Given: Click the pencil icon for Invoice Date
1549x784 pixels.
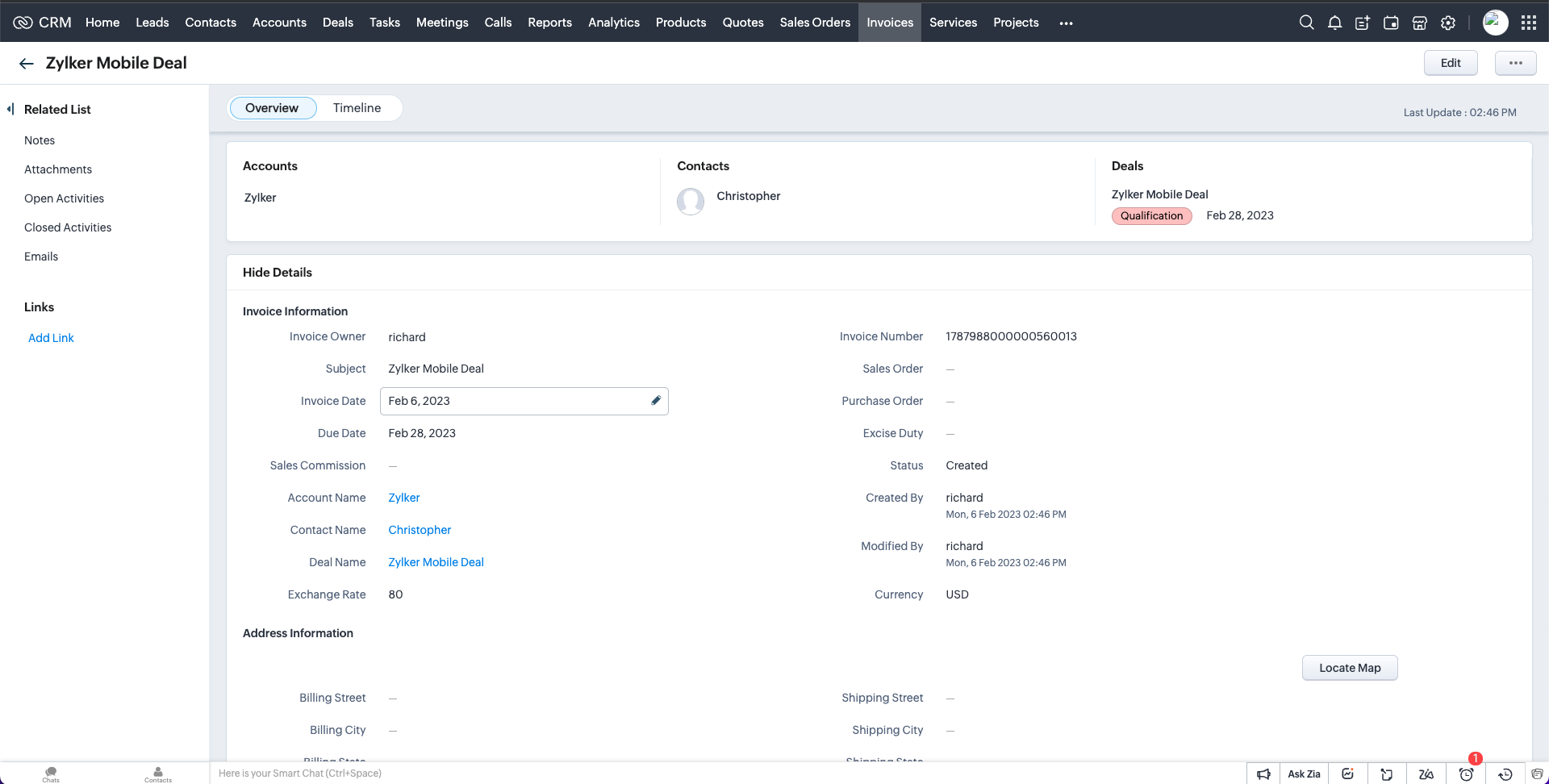Looking at the screenshot, I should click(x=656, y=401).
